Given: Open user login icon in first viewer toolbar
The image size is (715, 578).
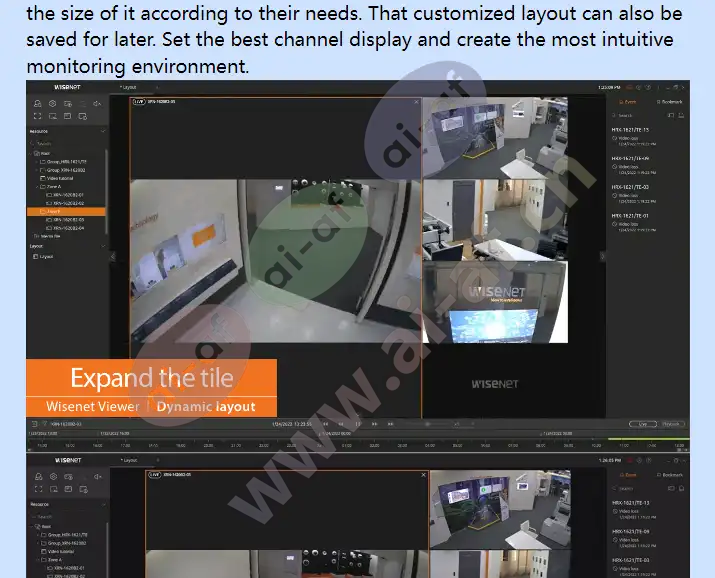Looking at the screenshot, I should tap(38, 103).
